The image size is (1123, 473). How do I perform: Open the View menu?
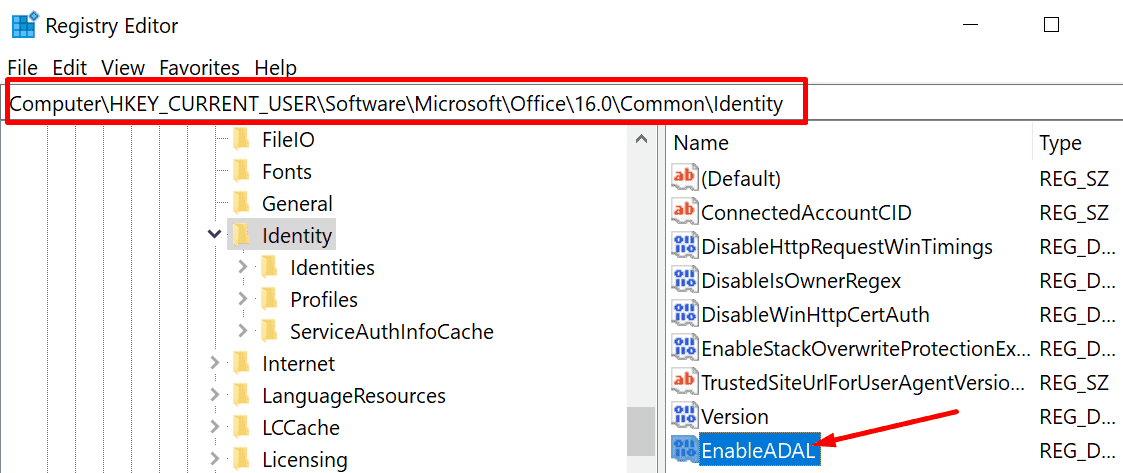[x=122, y=68]
